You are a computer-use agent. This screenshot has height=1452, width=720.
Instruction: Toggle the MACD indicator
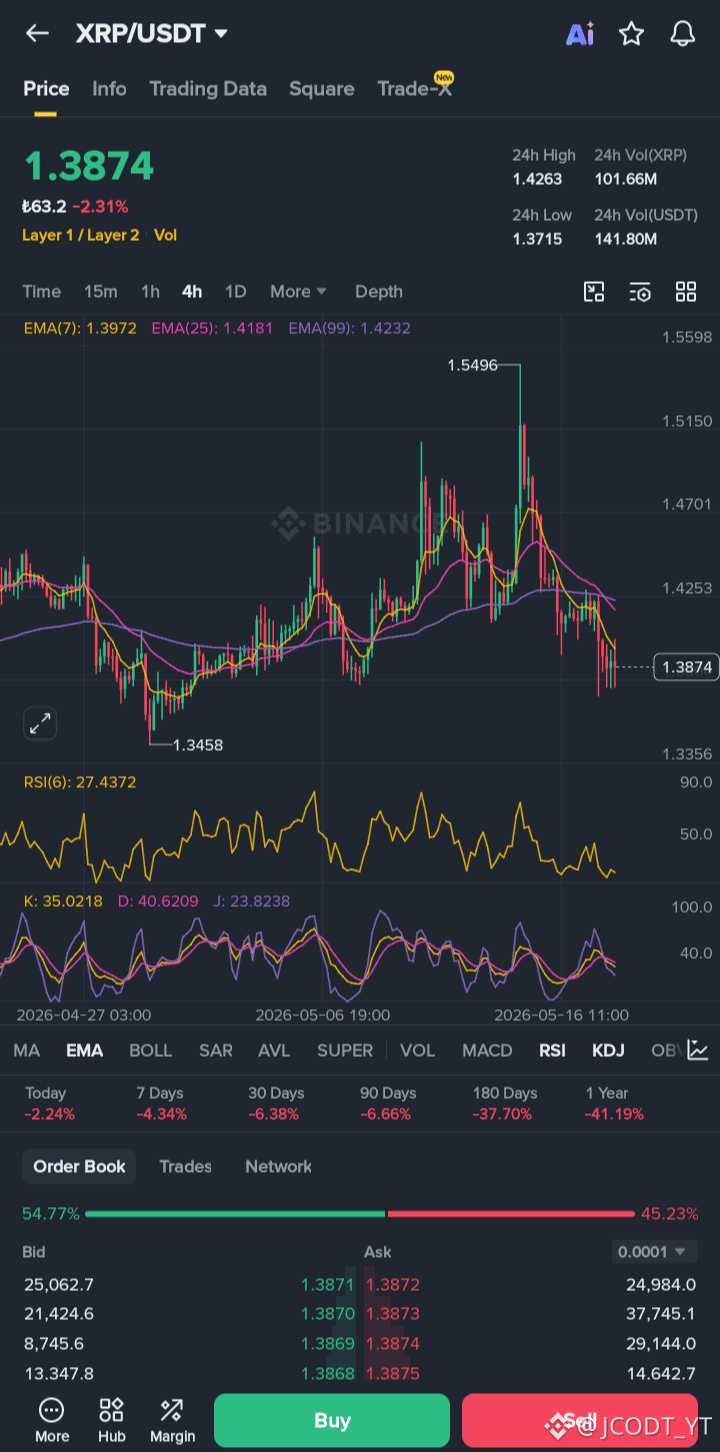(487, 1050)
